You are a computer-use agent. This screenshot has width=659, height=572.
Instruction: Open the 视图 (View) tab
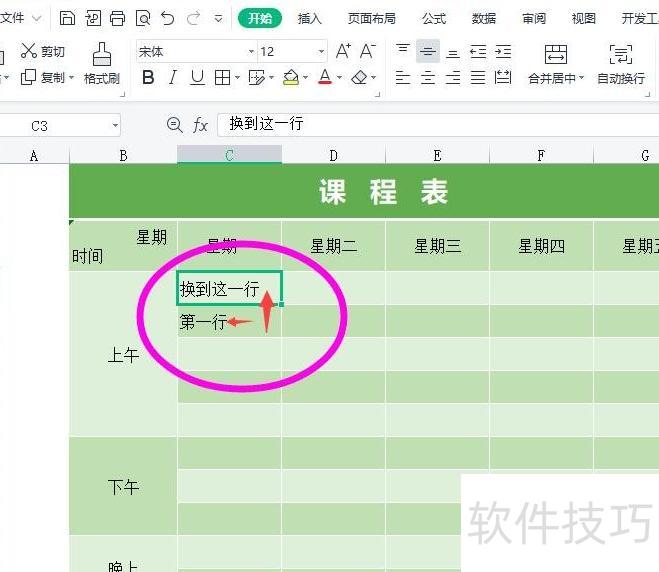point(584,18)
